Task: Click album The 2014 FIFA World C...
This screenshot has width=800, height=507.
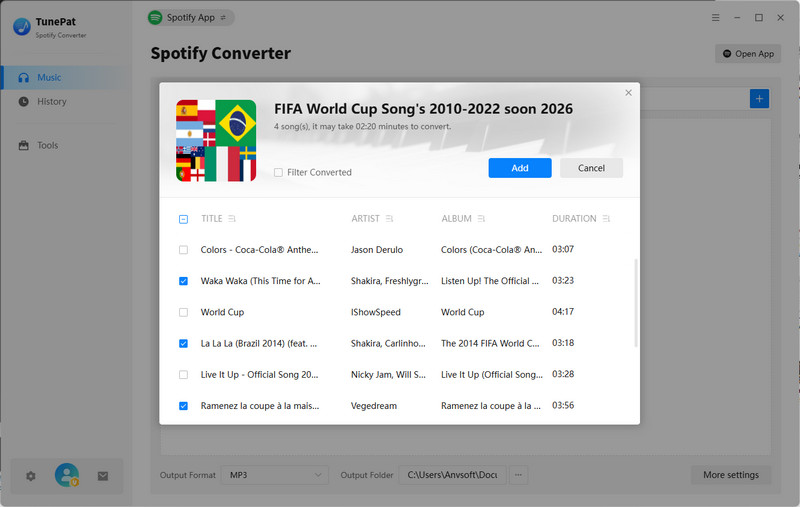Action: tap(490, 343)
